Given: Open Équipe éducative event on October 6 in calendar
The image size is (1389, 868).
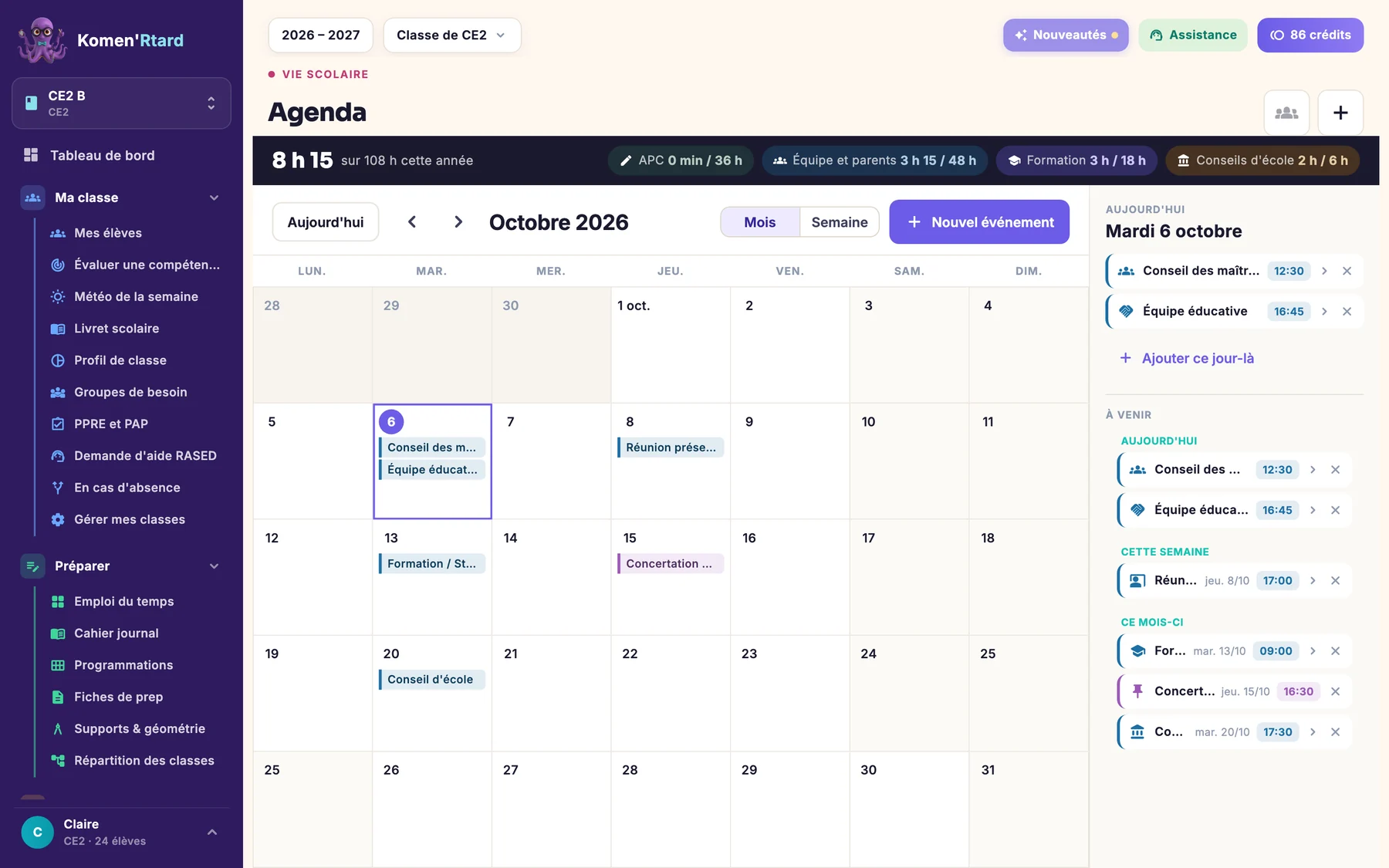Looking at the screenshot, I should point(432,470).
